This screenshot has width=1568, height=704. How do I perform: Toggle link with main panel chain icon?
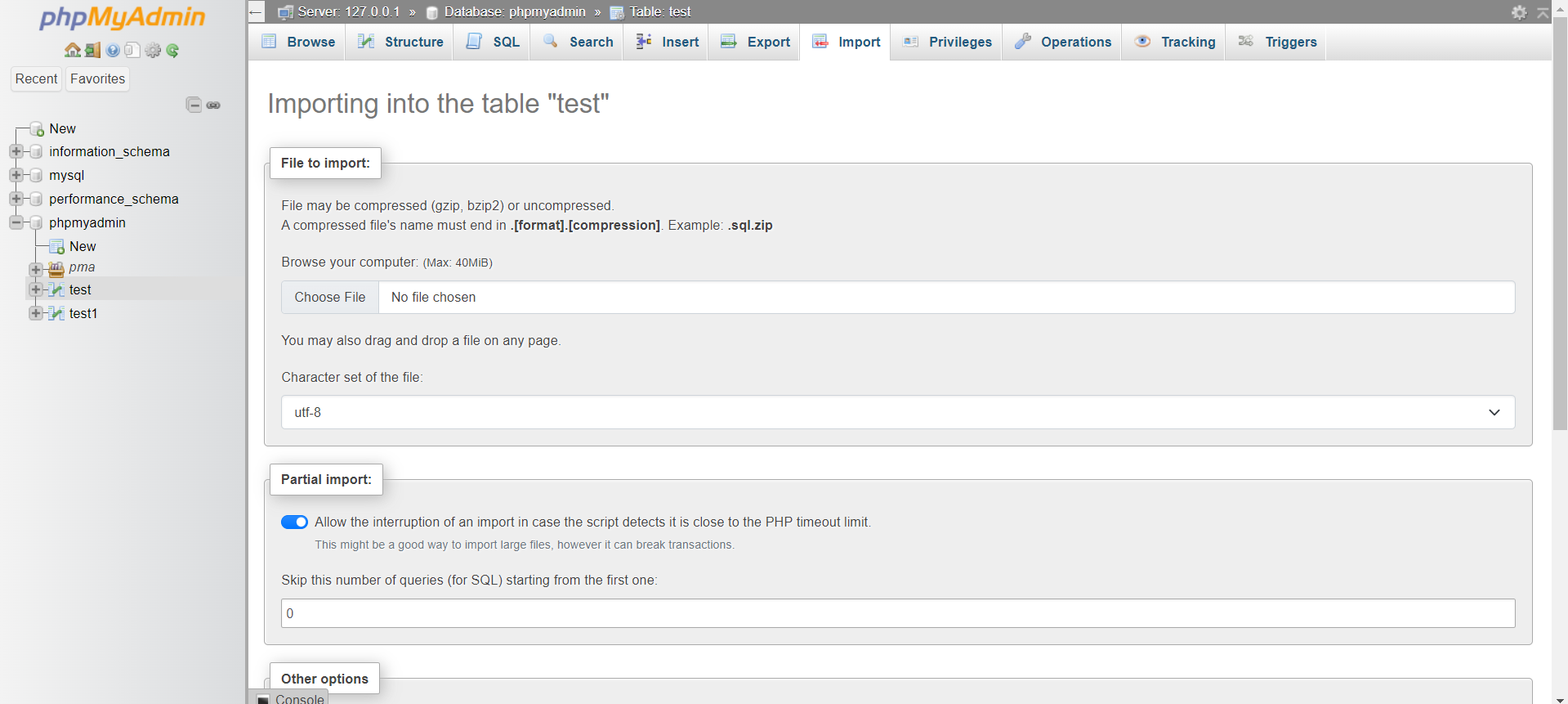click(213, 105)
